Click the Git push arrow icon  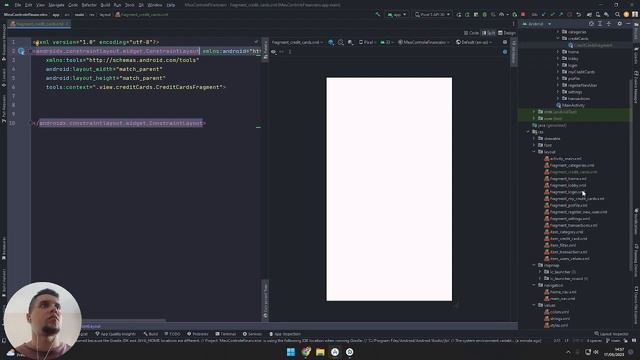(x=561, y=14)
